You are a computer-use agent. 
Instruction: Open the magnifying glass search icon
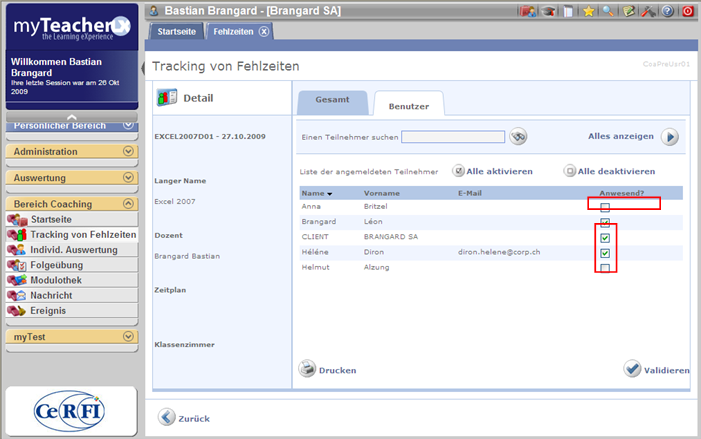(x=608, y=11)
